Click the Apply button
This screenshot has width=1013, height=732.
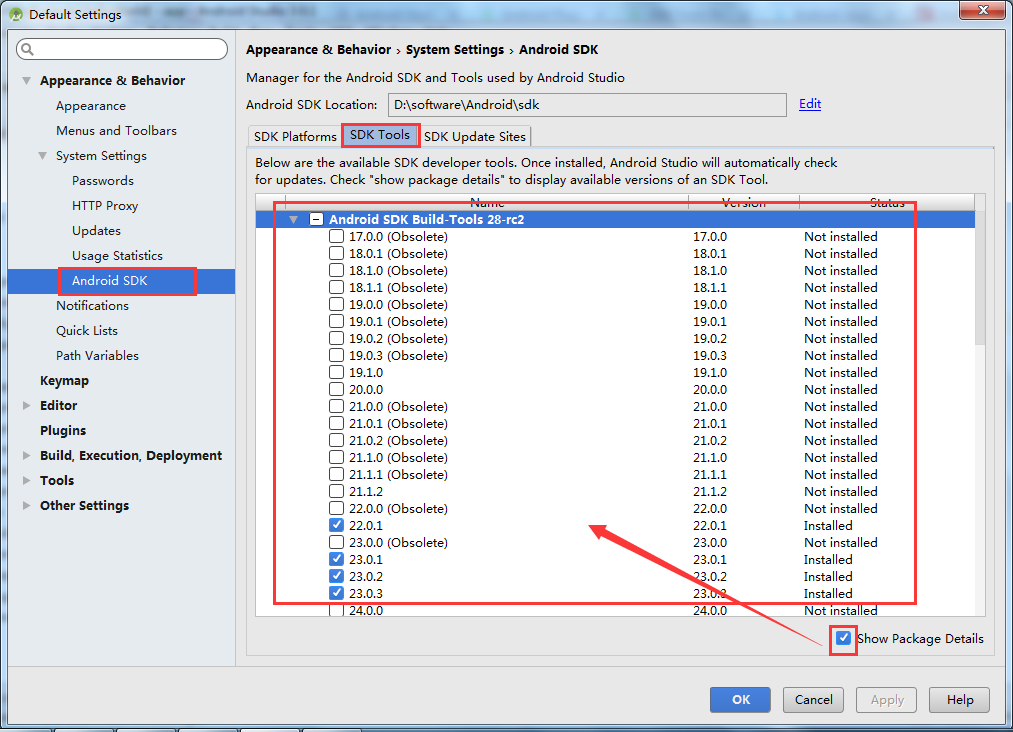click(886, 700)
